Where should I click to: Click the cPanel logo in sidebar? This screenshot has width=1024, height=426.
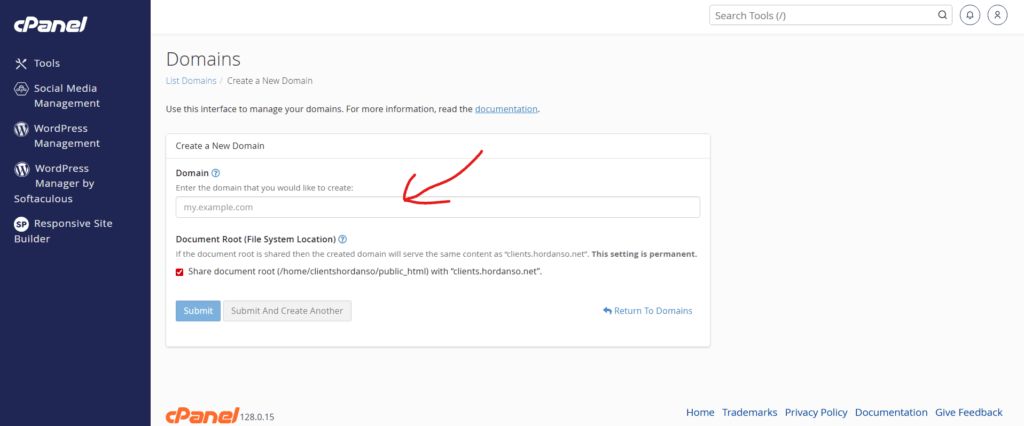[51, 23]
